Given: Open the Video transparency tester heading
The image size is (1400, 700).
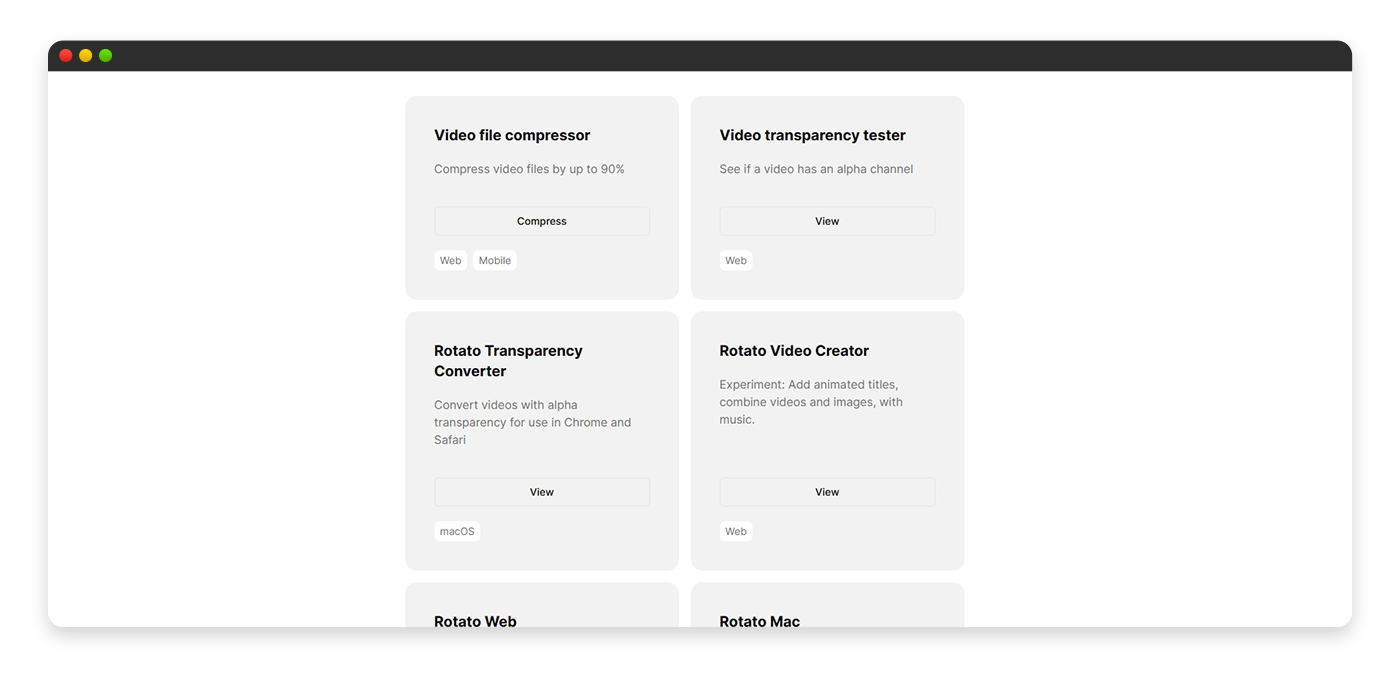Looking at the screenshot, I should 812,135.
